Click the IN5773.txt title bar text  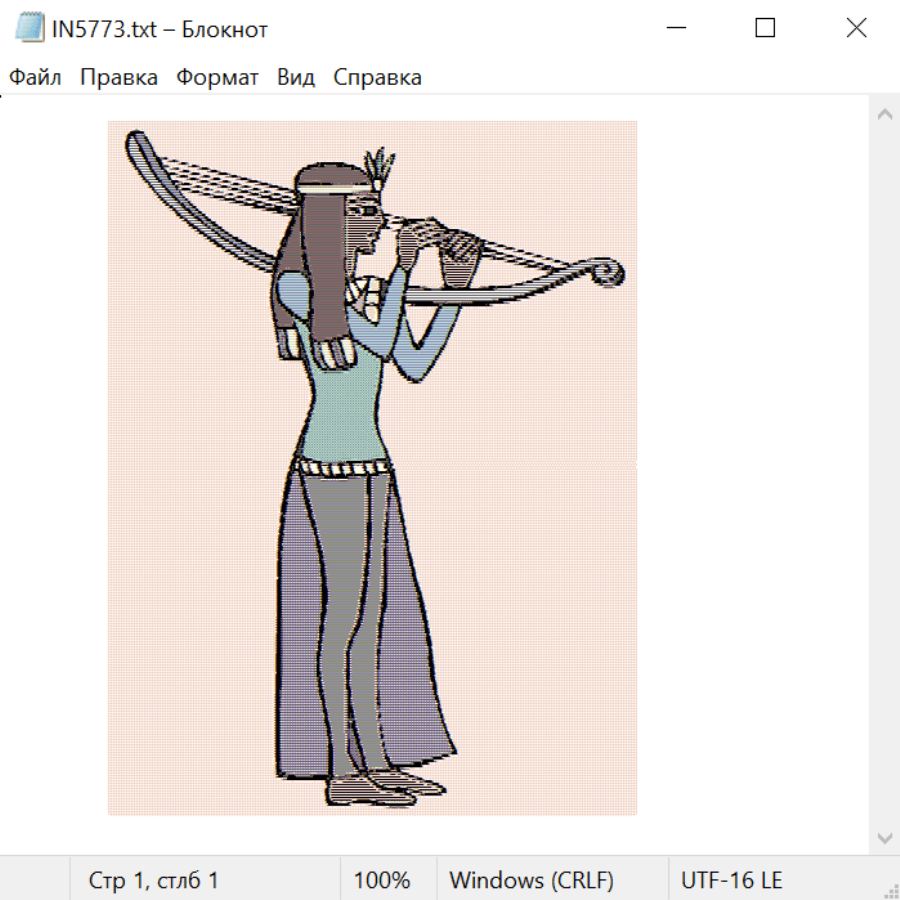(160, 30)
